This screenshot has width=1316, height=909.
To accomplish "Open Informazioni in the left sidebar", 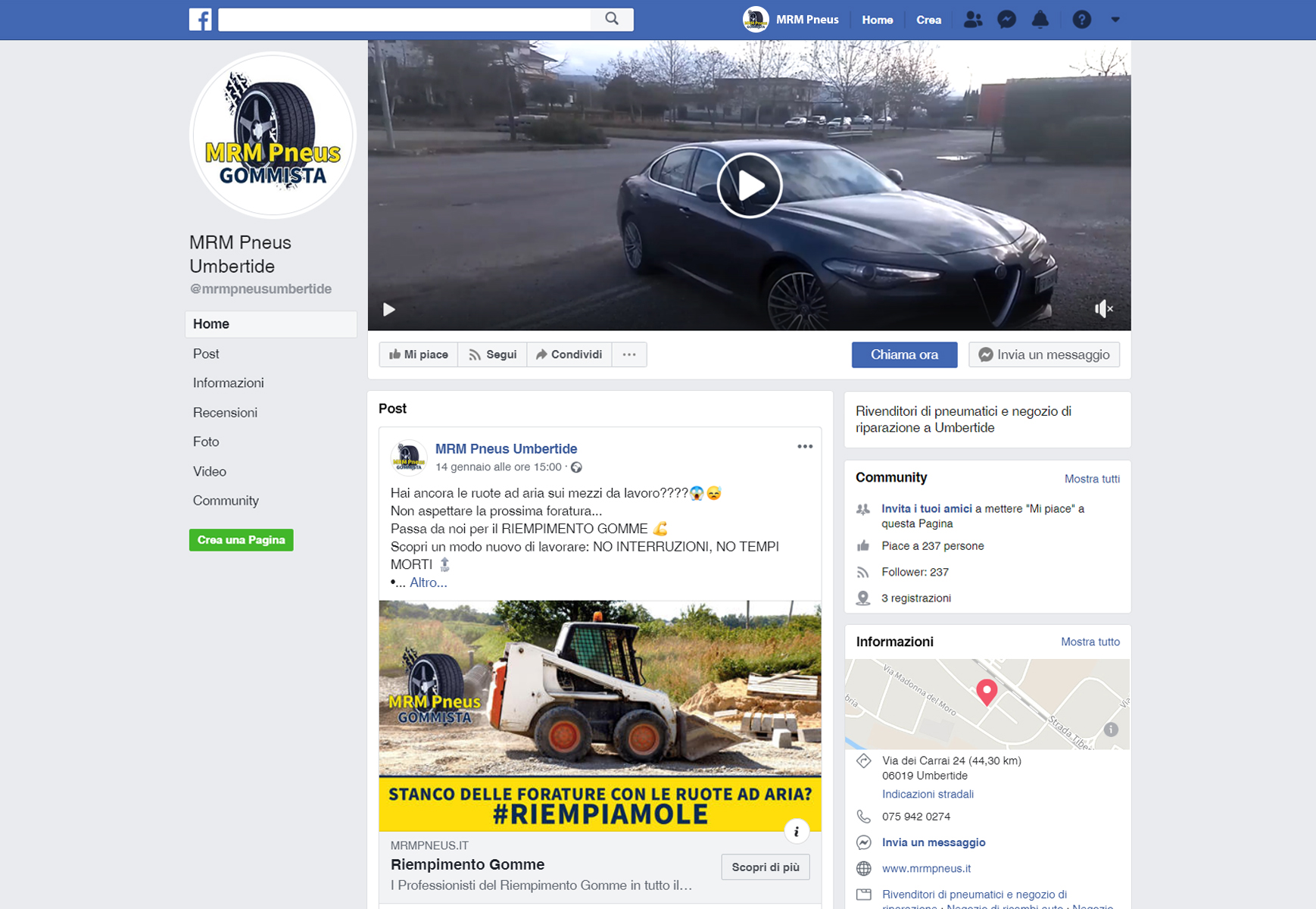I will coord(229,383).
